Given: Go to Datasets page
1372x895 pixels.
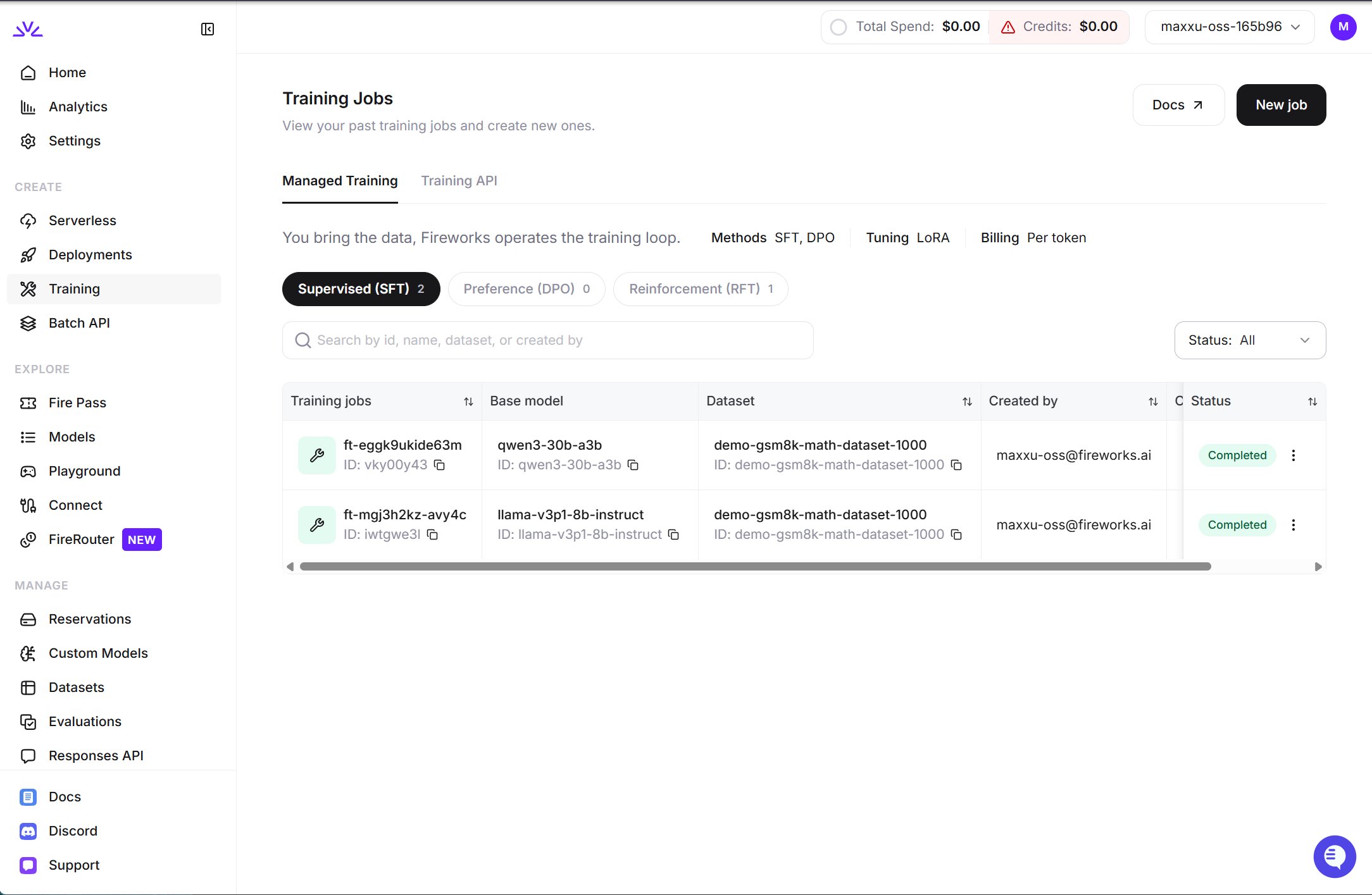Looking at the screenshot, I should (x=114, y=688).
